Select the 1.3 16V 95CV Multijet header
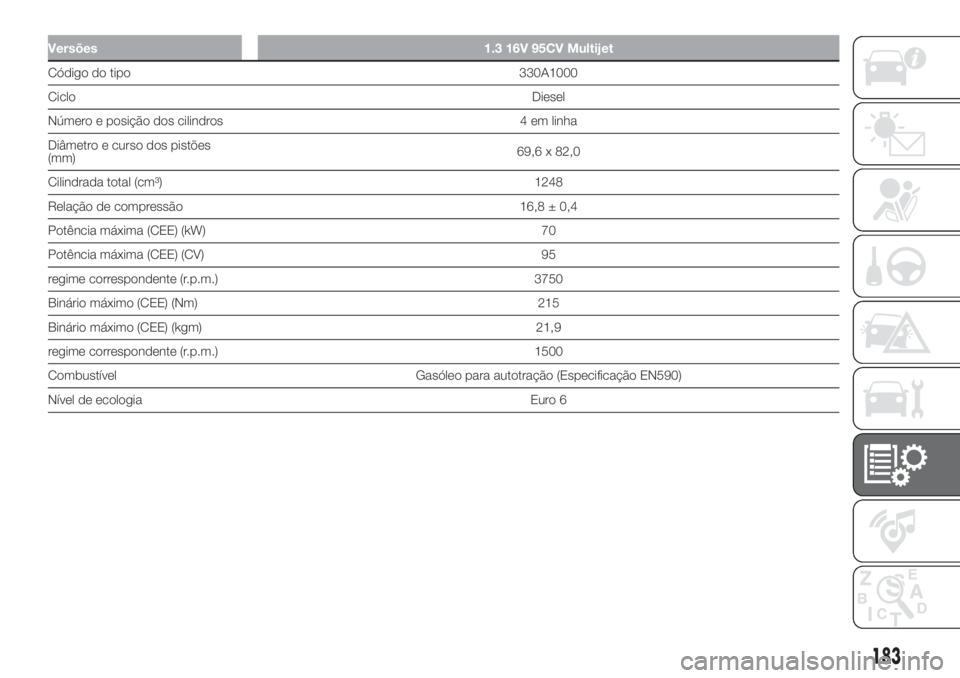This screenshot has width=960, height=678. coord(548,47)
